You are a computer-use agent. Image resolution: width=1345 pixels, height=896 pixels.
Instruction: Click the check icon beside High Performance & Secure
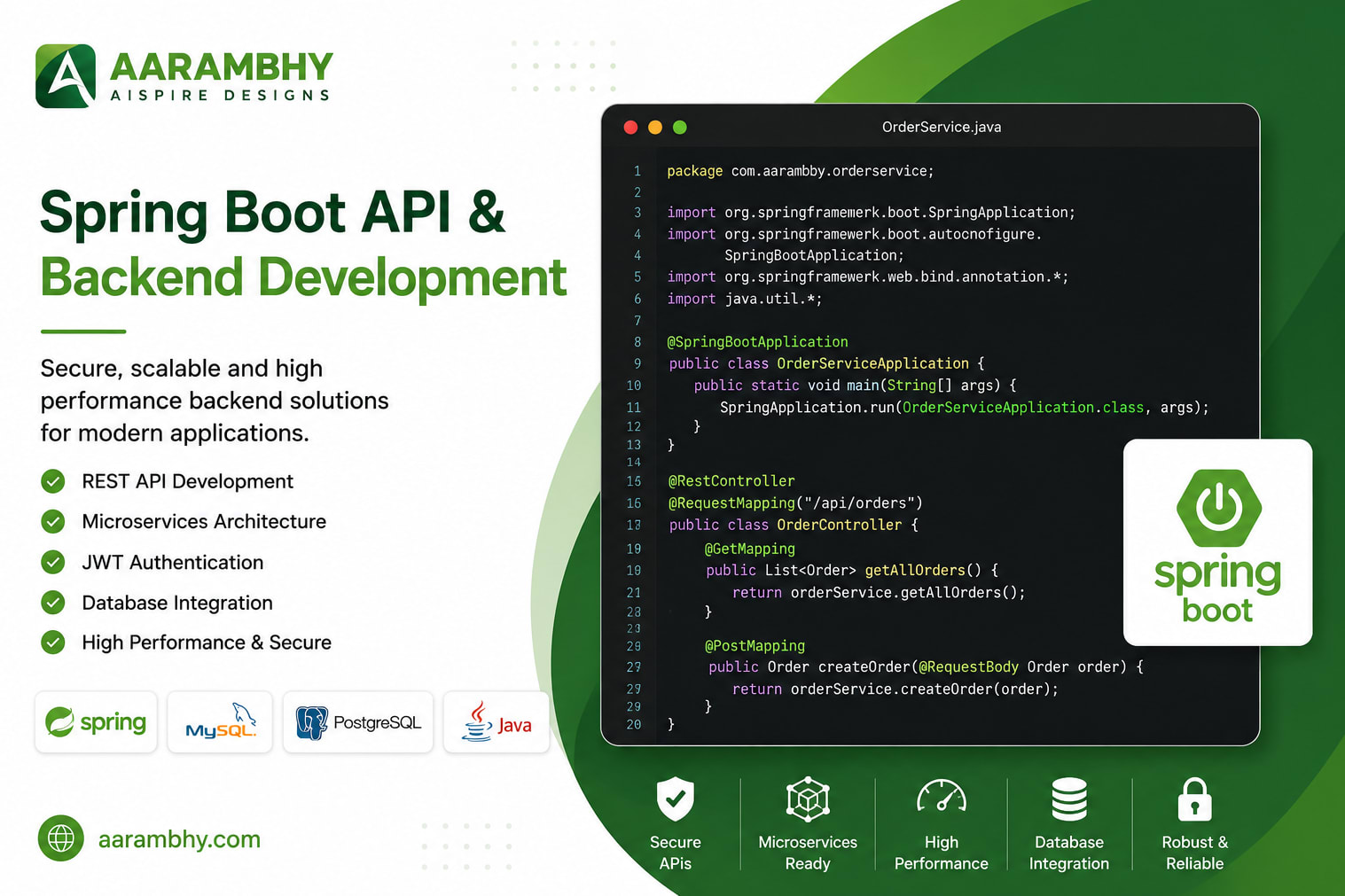(53, 643)
